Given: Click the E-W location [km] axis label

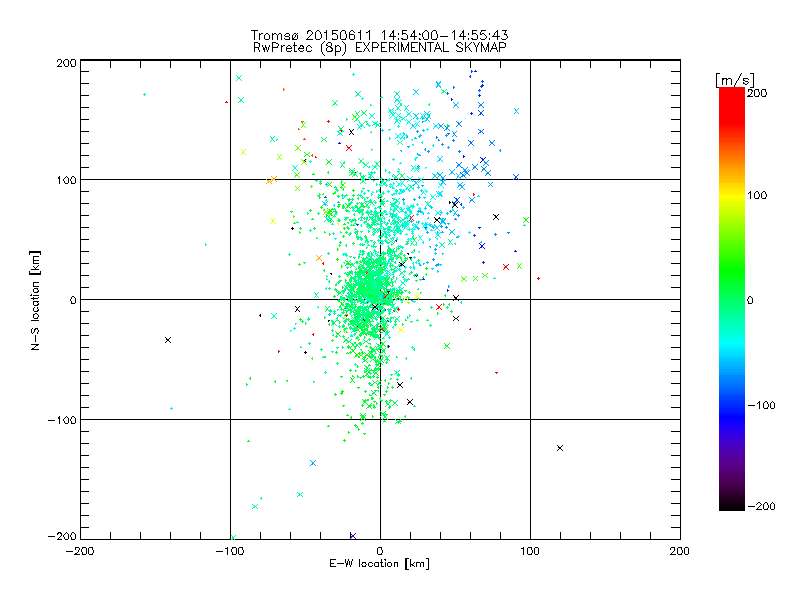Looking at the screenshot, I should point(379,564).
